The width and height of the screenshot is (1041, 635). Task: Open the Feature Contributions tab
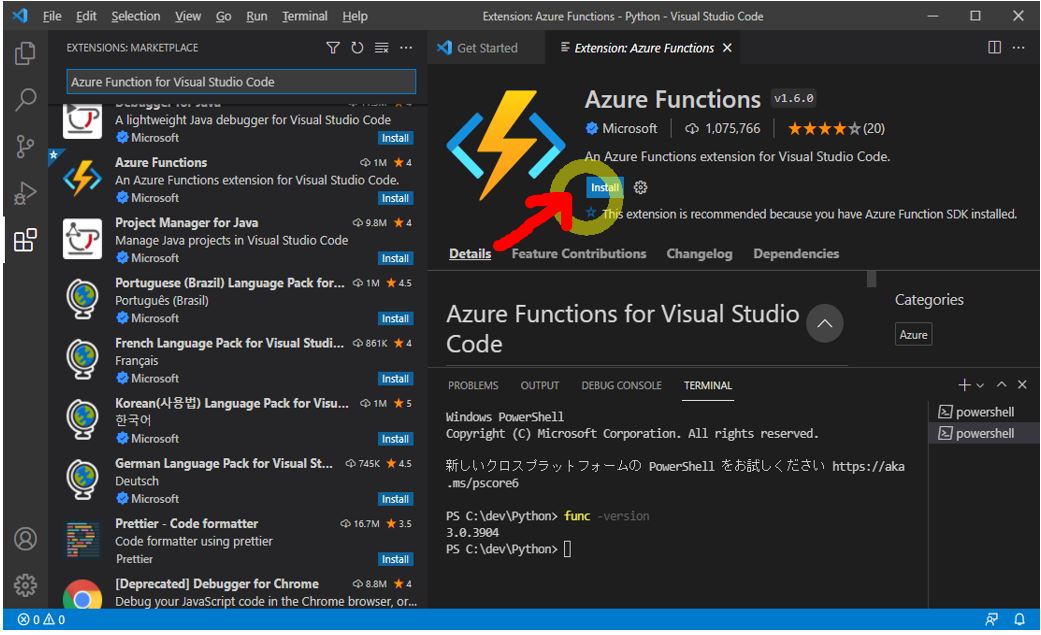point(579,253)
